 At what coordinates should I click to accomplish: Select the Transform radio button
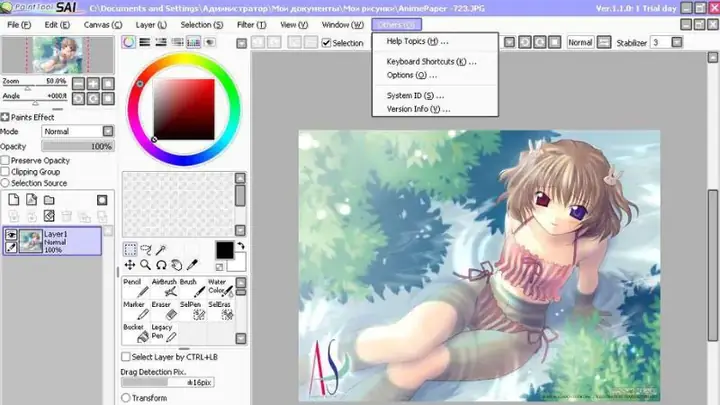click(126, 398)
